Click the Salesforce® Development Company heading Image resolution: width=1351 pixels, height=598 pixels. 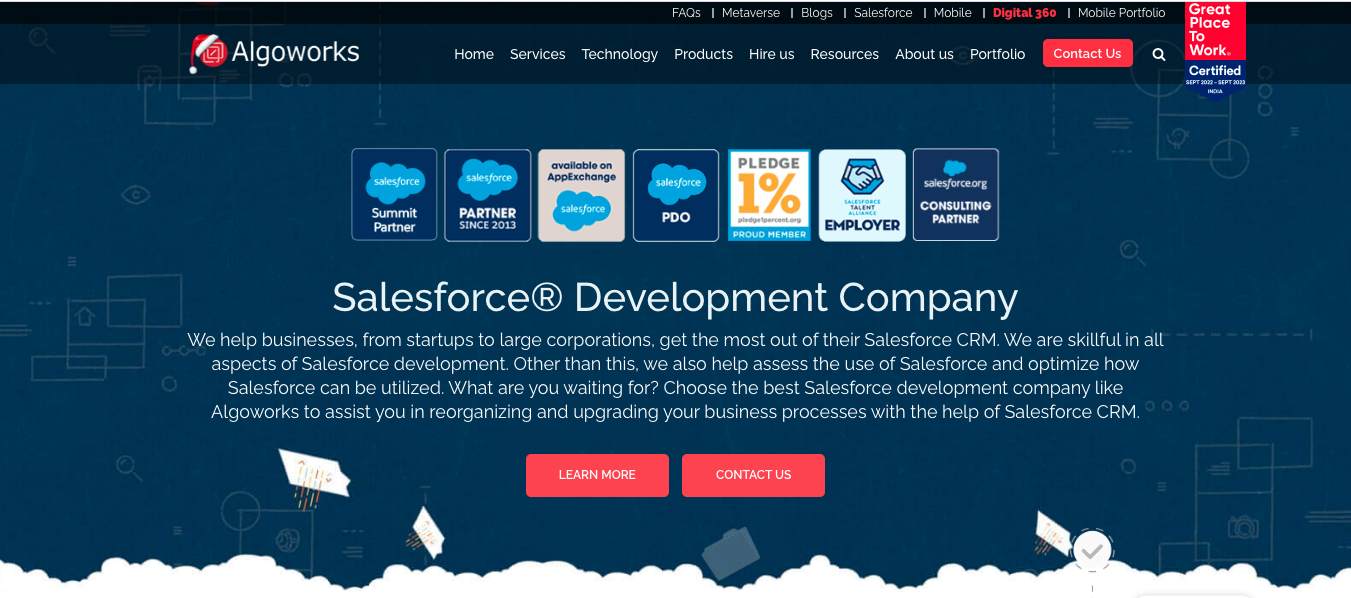pyautogui.click(x=675, y=297)
